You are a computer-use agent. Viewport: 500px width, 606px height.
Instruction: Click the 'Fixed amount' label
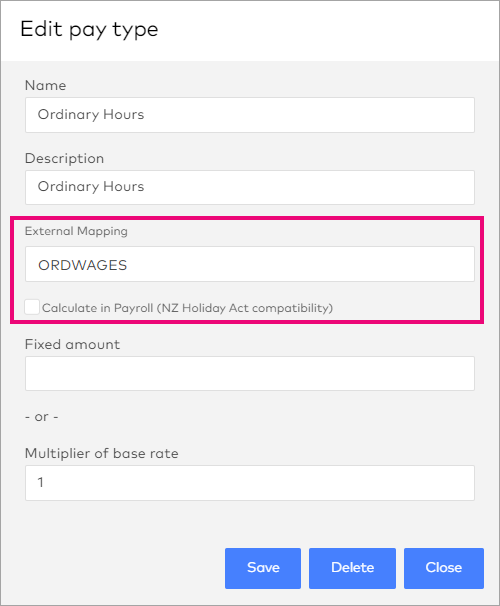click(x=72, y=344)
